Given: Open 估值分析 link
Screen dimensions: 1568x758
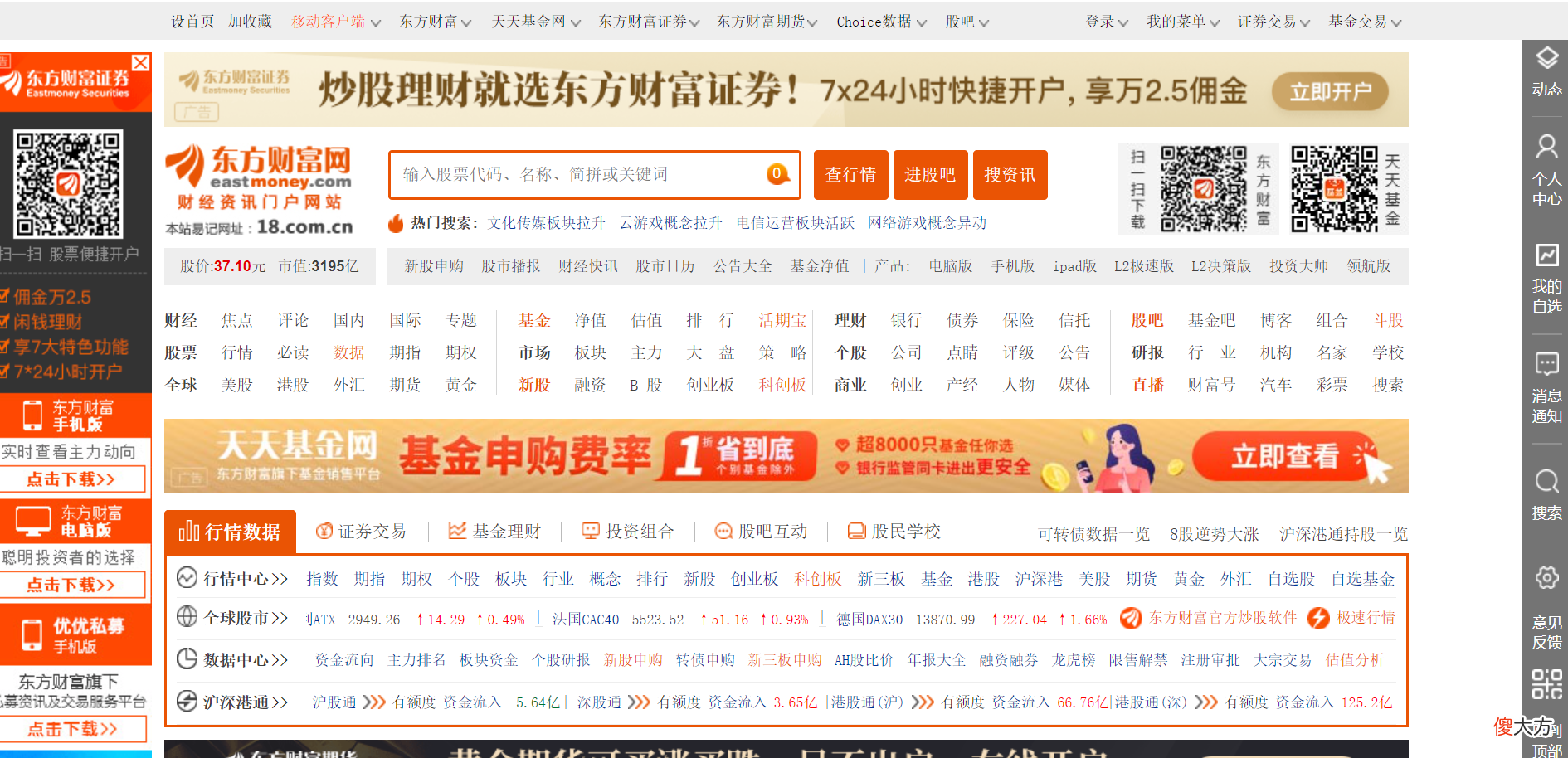Looking at the screenshot, I should (x=1355, y=660).
